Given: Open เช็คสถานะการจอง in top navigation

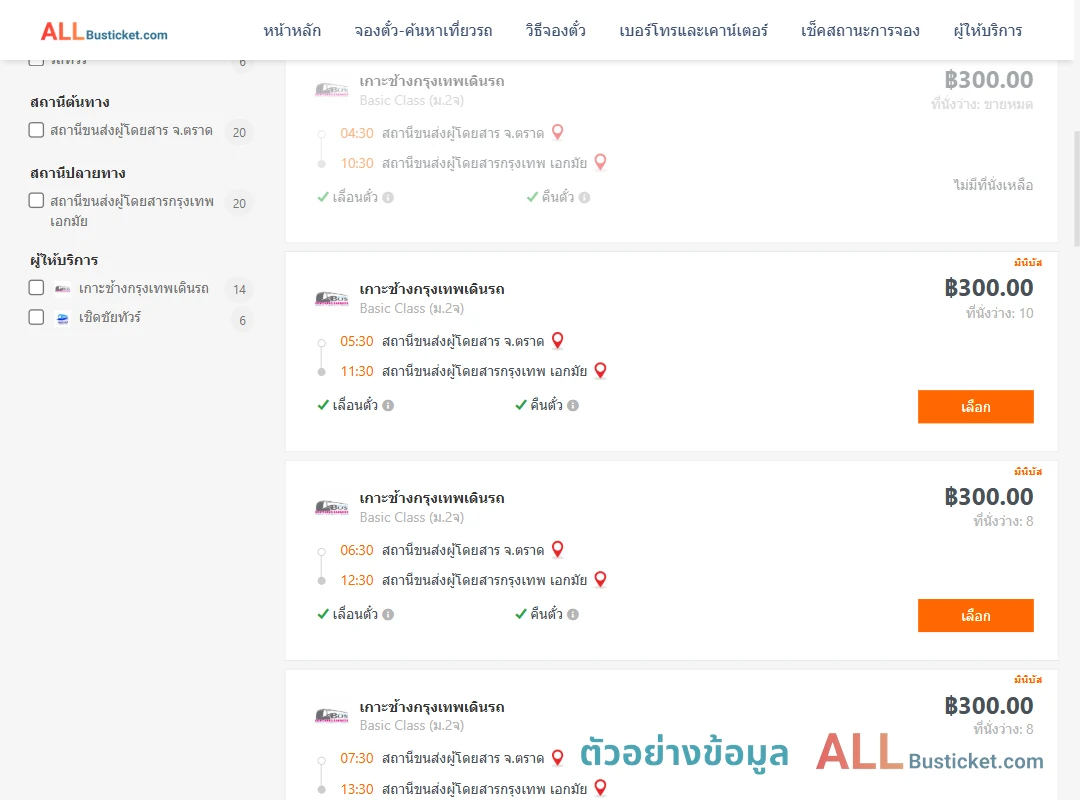Looking at the screenshot, I should [860, 30].
